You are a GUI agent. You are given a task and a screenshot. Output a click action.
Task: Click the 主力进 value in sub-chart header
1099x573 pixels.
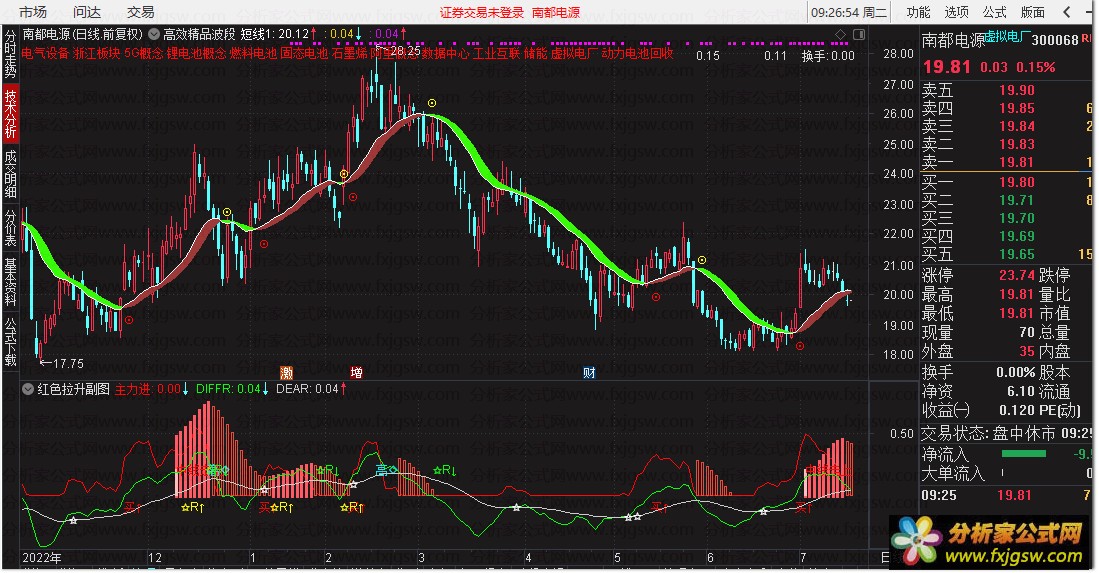coord(169,389)
